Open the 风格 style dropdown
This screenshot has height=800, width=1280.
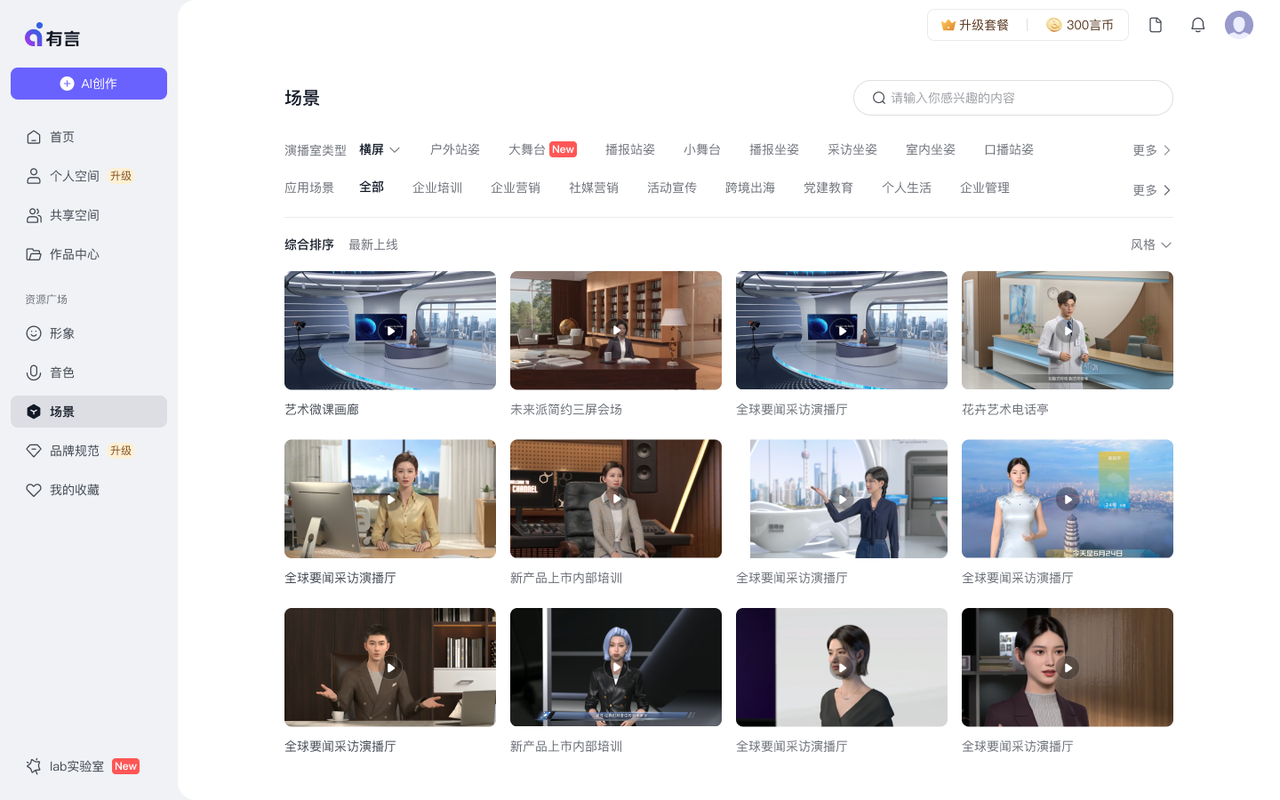1150,245
